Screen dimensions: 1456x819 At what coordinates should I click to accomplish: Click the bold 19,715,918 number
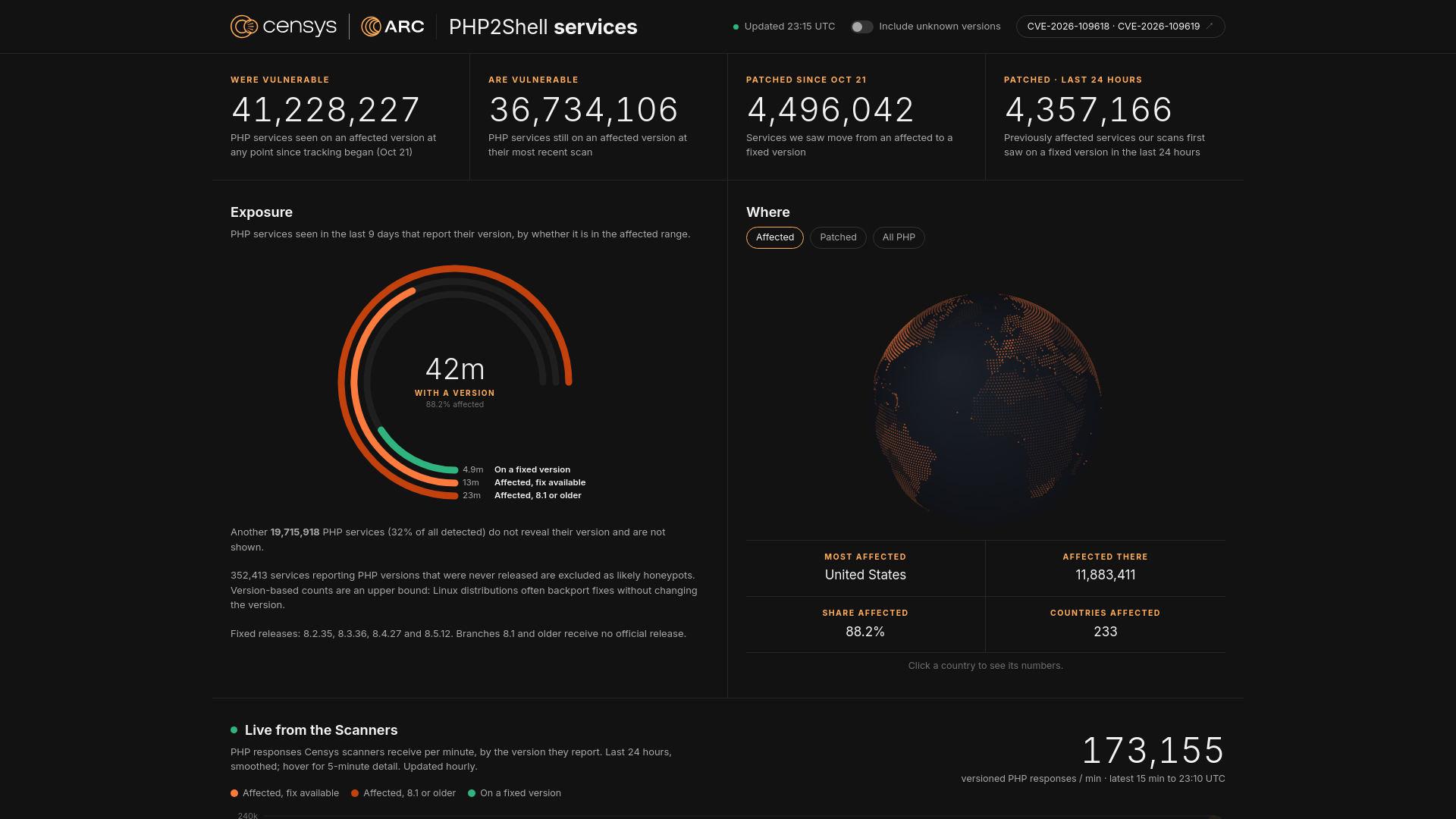[295, 532]
